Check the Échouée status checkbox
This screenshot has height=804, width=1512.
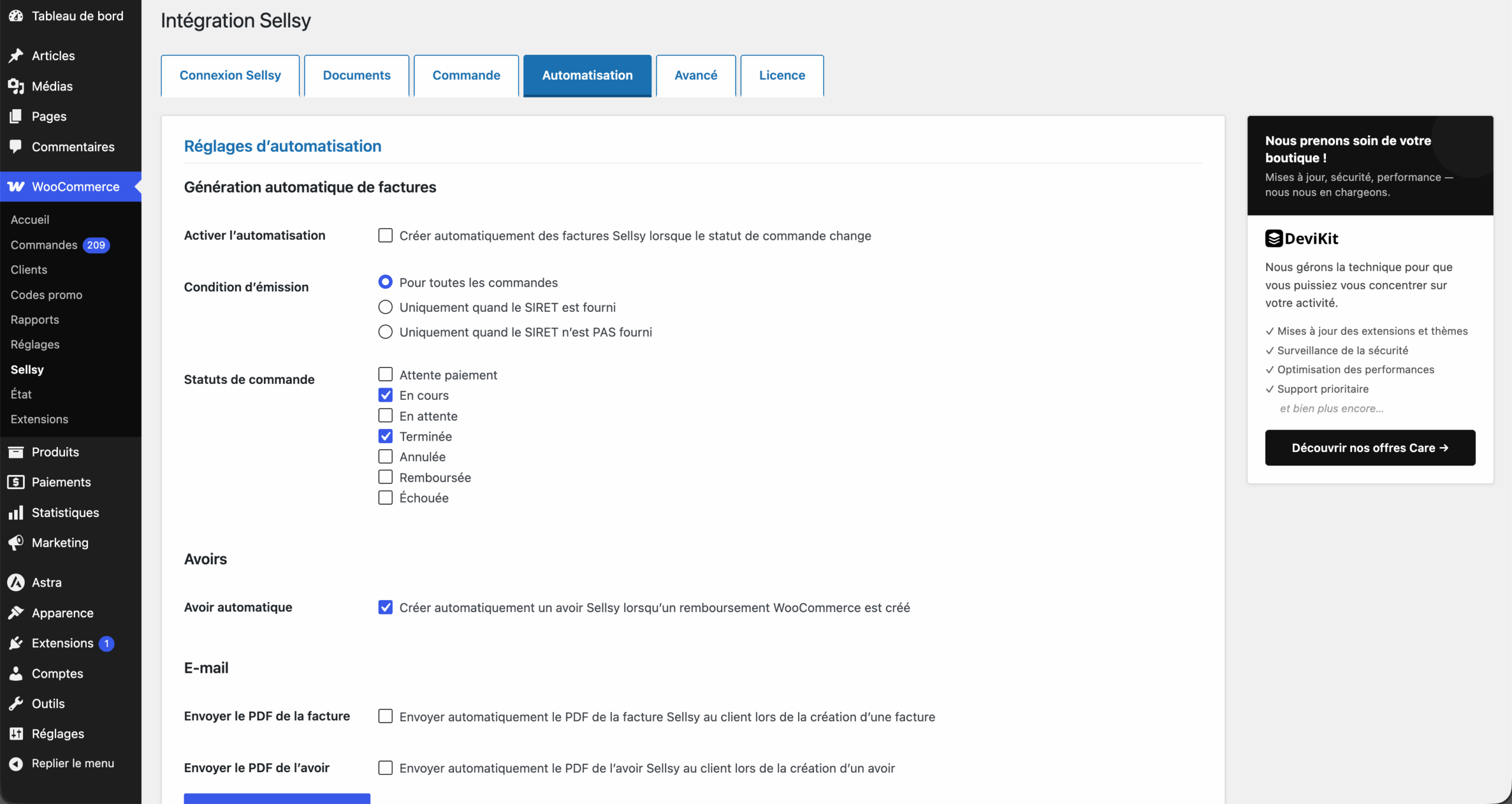pyautogui.click(x=385, y=497)
